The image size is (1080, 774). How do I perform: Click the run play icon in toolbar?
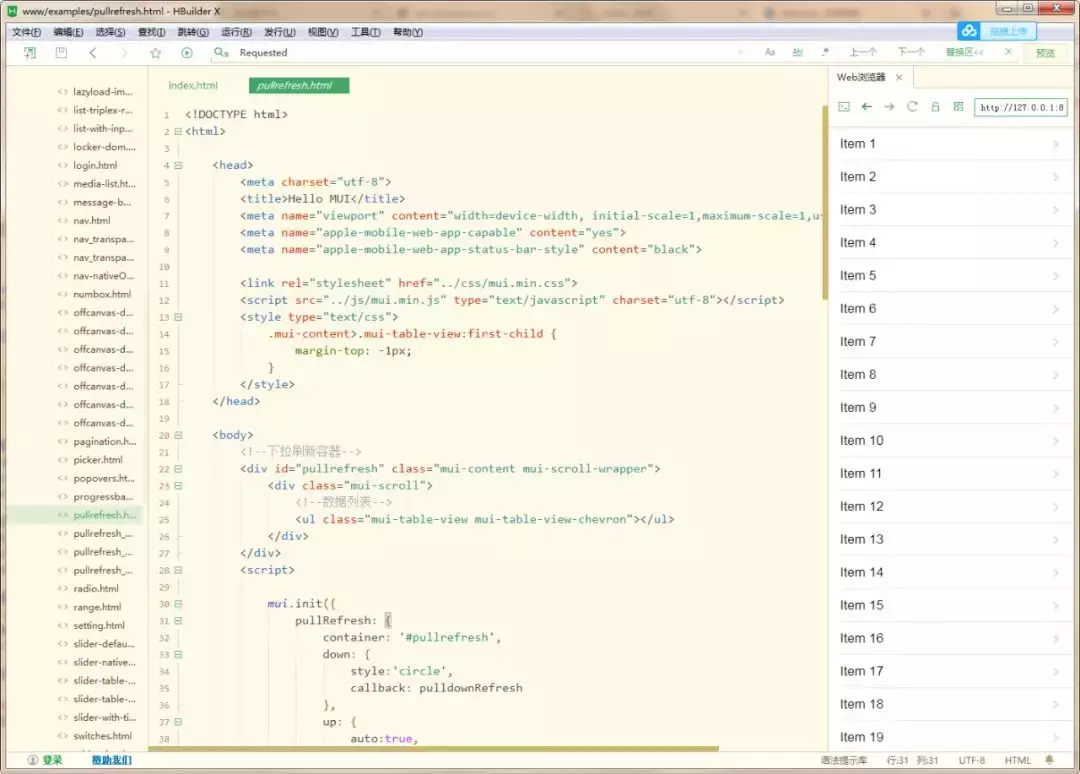187,53
